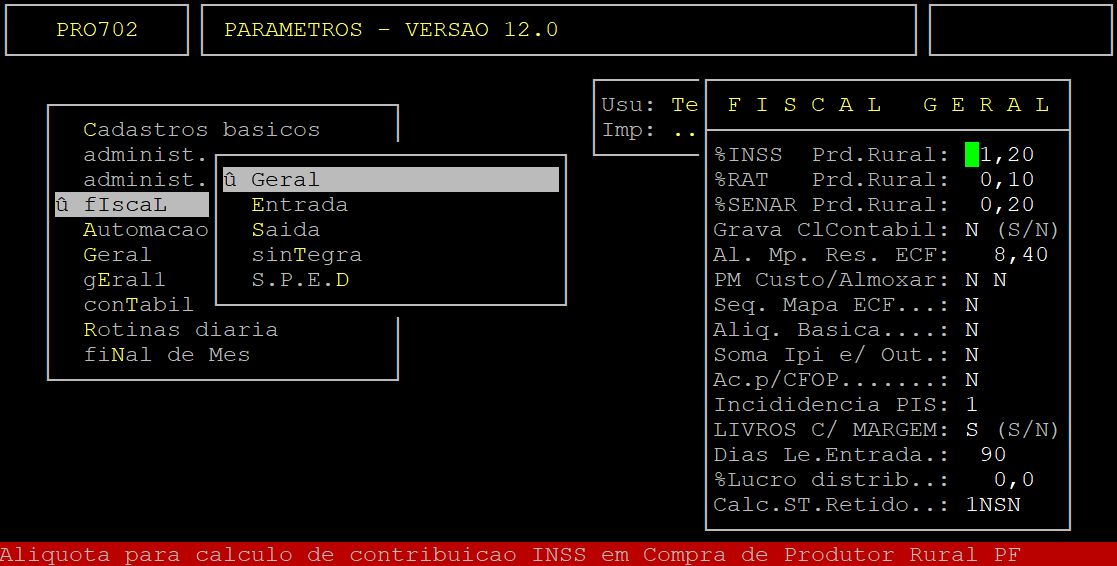Toggle Grava ClContabil S/N value
This screenshot has height=566, width=1117.
point(971,230)
